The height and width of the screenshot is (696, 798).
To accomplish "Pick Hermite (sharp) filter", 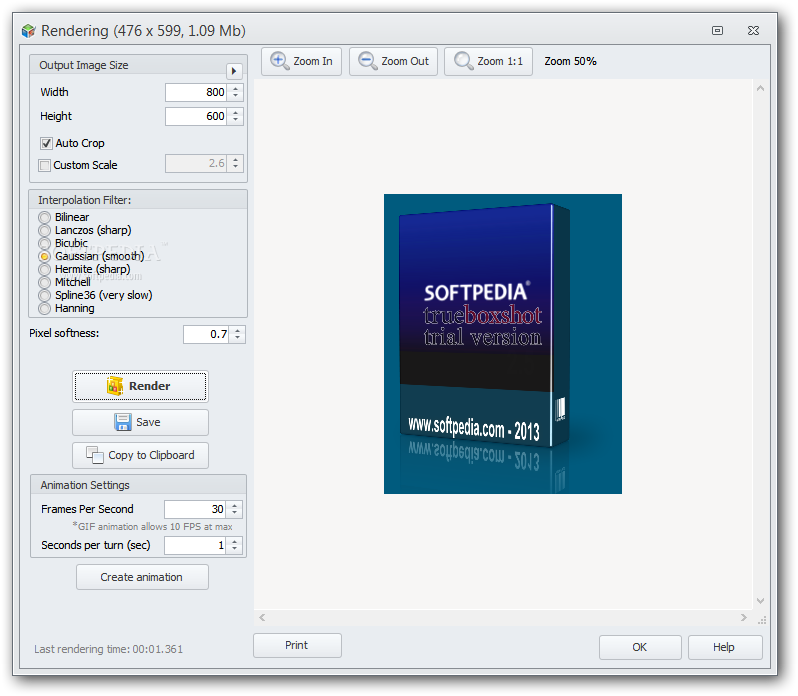I will coord(45,269).
